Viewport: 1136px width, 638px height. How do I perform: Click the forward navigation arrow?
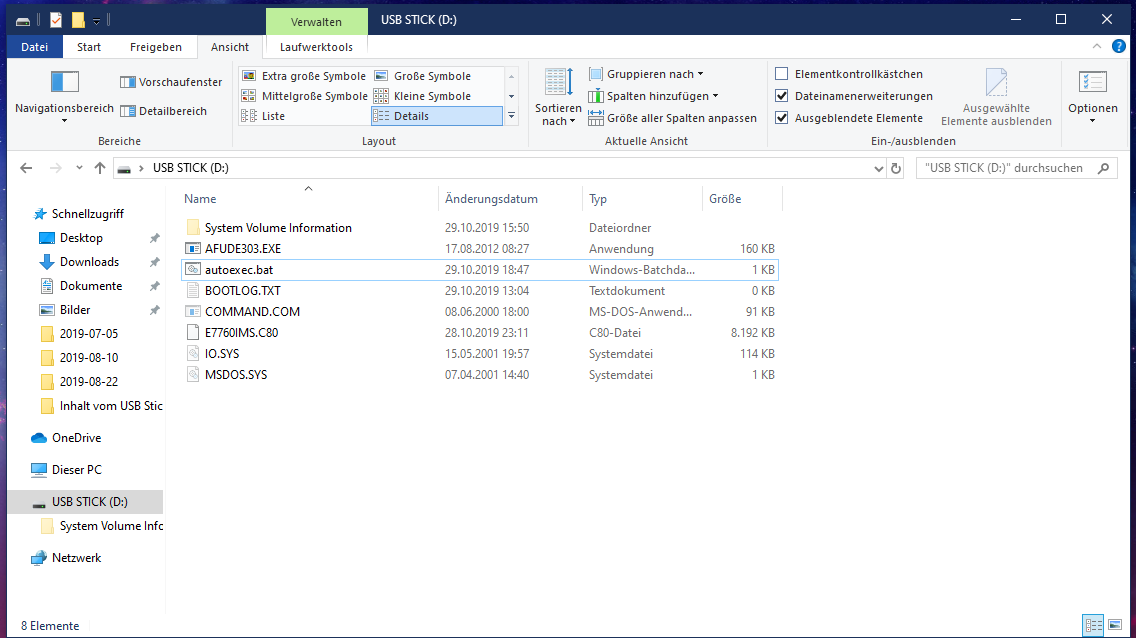[x=55, y=168]
